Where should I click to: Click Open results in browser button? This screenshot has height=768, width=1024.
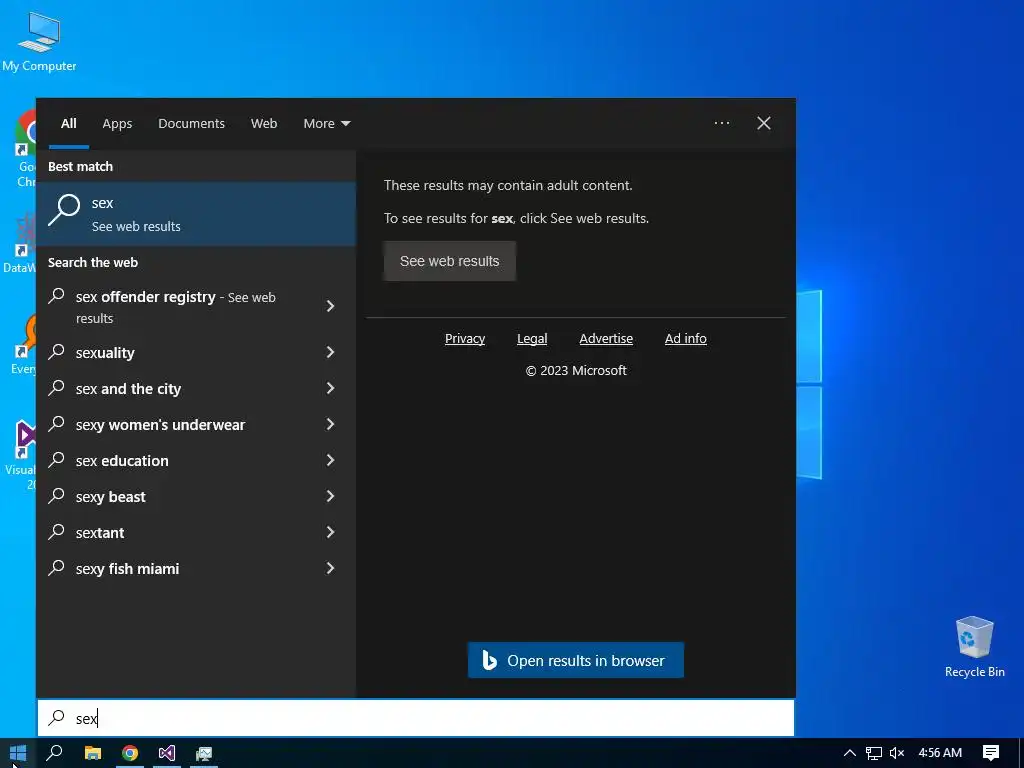tap(576, 660)
